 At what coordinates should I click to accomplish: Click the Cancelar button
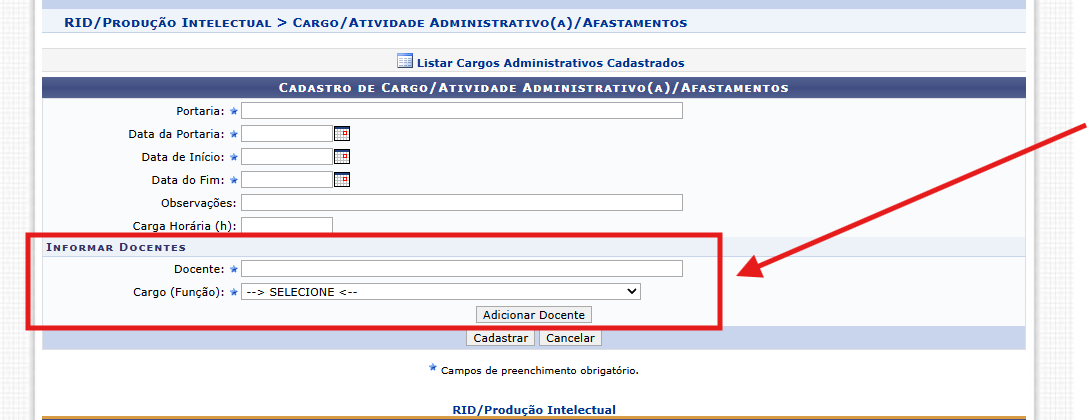tap(570, 338)
